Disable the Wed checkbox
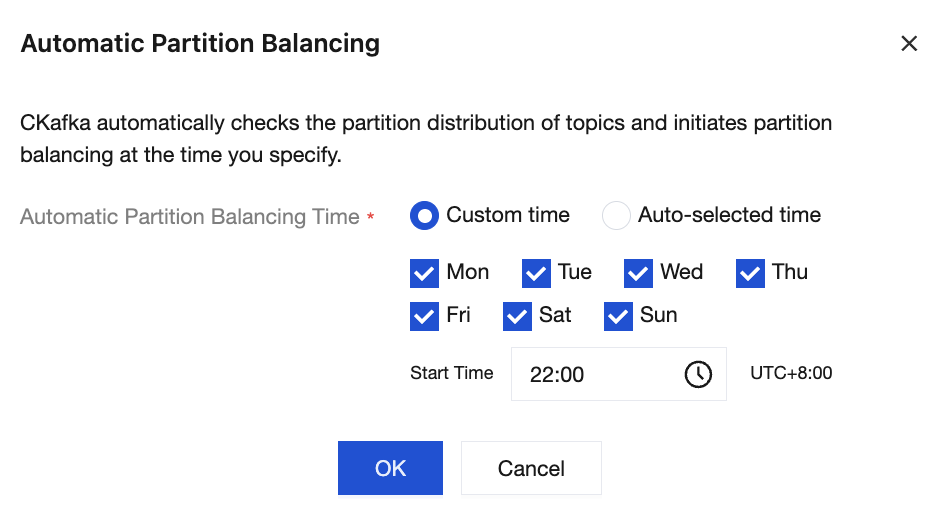944x518 pixels. [638, 273]
